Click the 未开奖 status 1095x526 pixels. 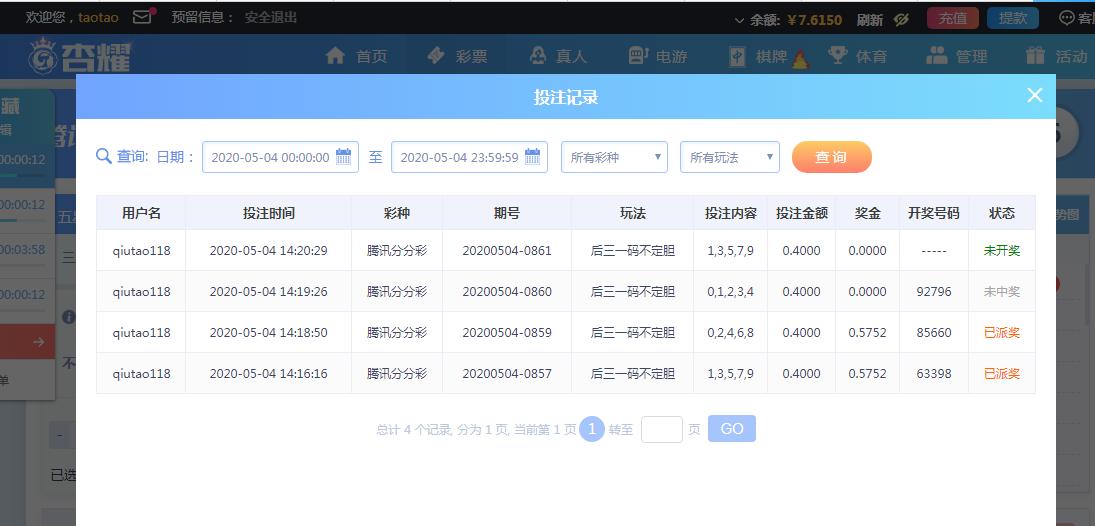pyautogui.click(x=1002, y=251)
